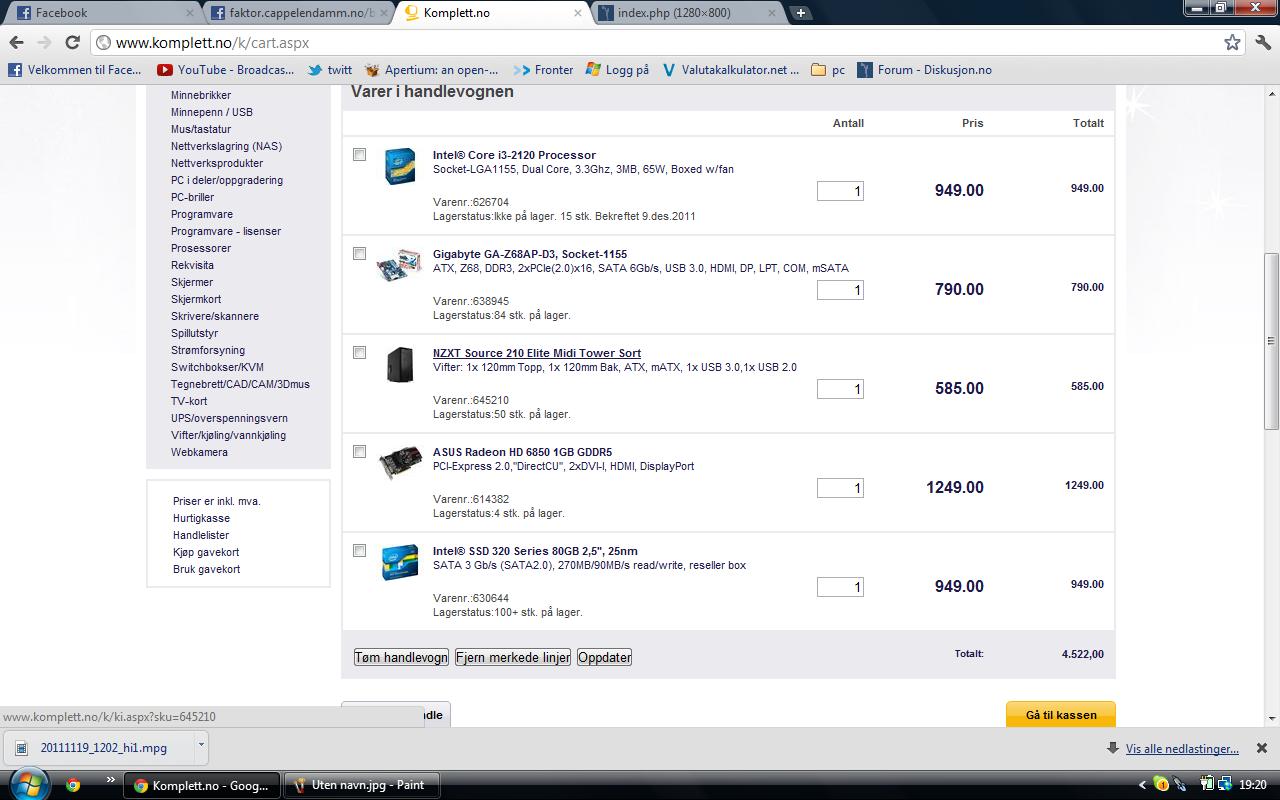Click the scrollbar down arrow
Viewport: 1280px width, 800px height.
click(1271, 717)
